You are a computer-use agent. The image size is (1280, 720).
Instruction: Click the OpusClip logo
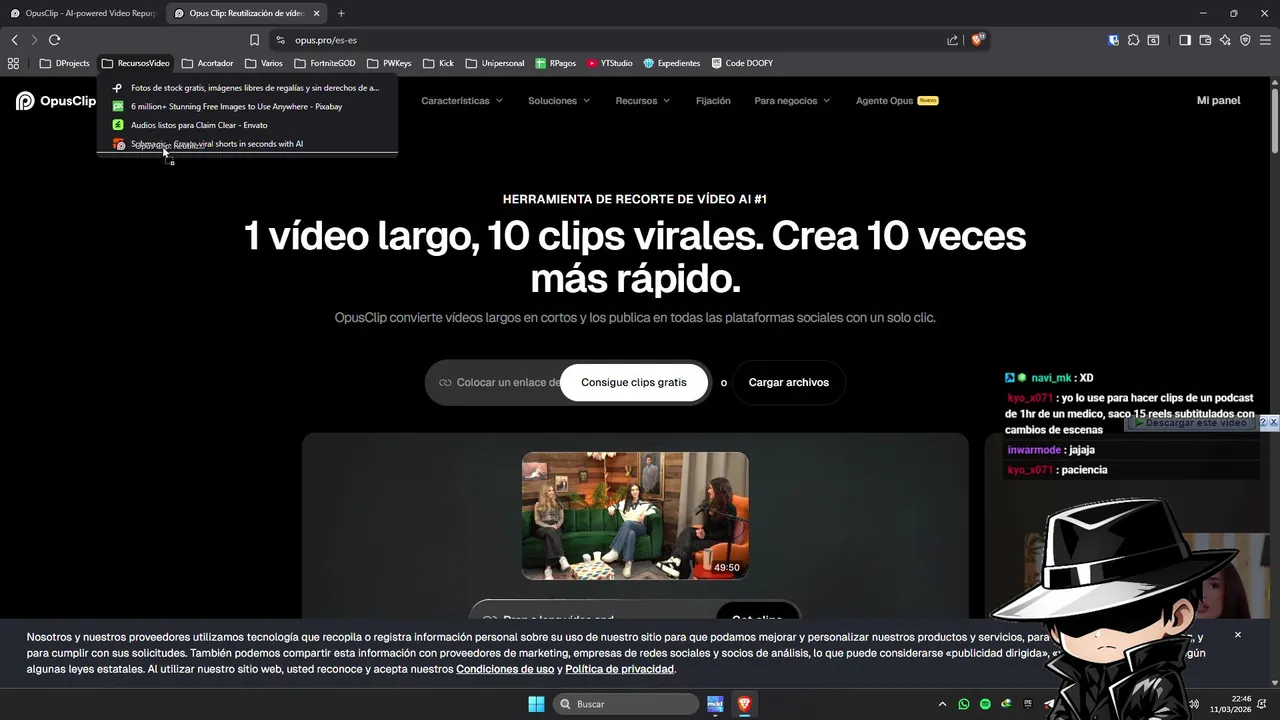56,101
